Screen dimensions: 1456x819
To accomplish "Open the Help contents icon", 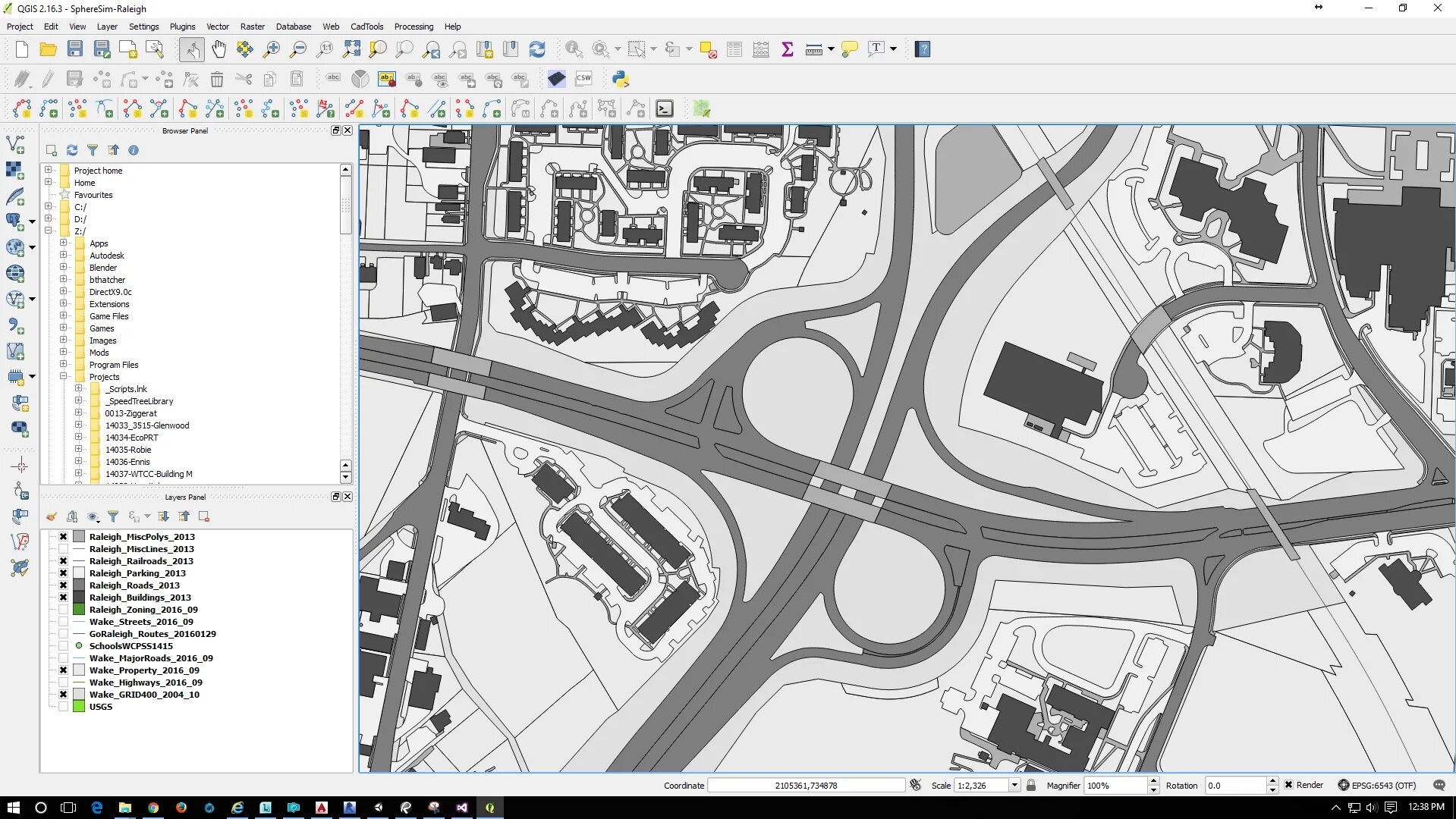I will (x=923, y=49).
